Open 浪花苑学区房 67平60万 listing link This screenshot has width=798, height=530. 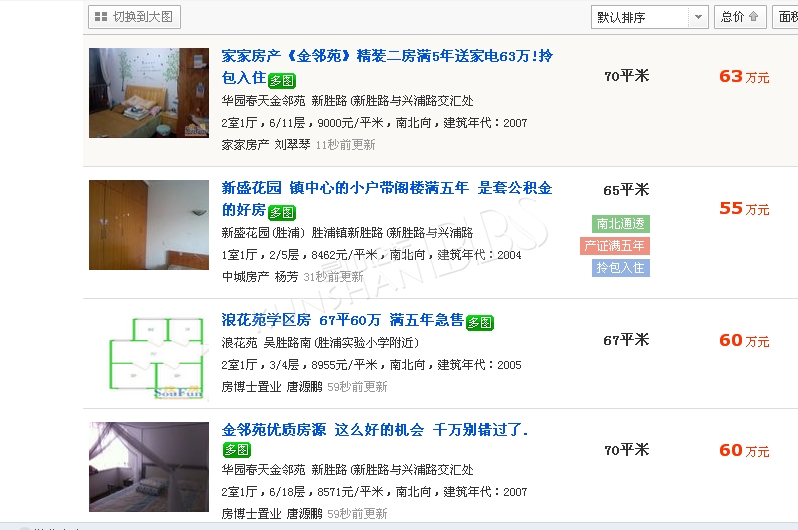click(343, 320)
